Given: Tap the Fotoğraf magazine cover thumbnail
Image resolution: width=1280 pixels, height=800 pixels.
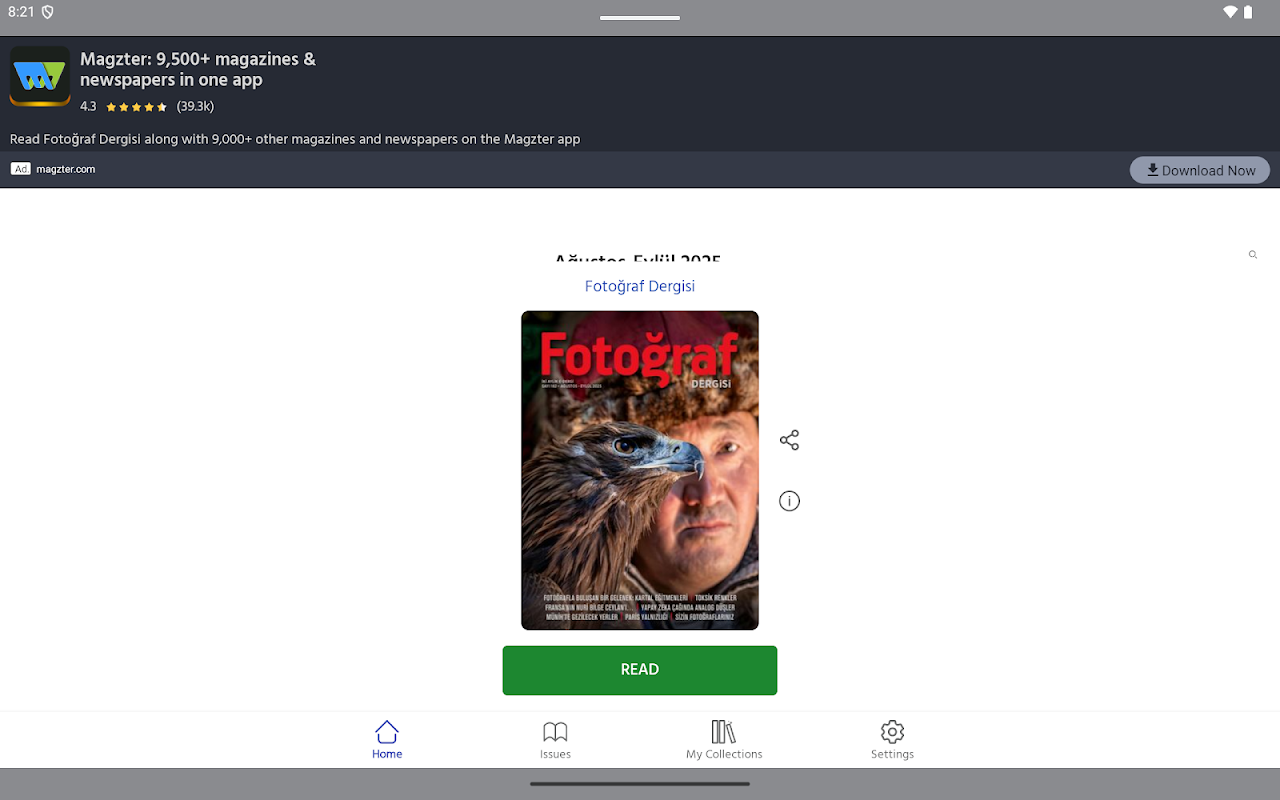Looking at the screenshot, I should coord(640,470).
